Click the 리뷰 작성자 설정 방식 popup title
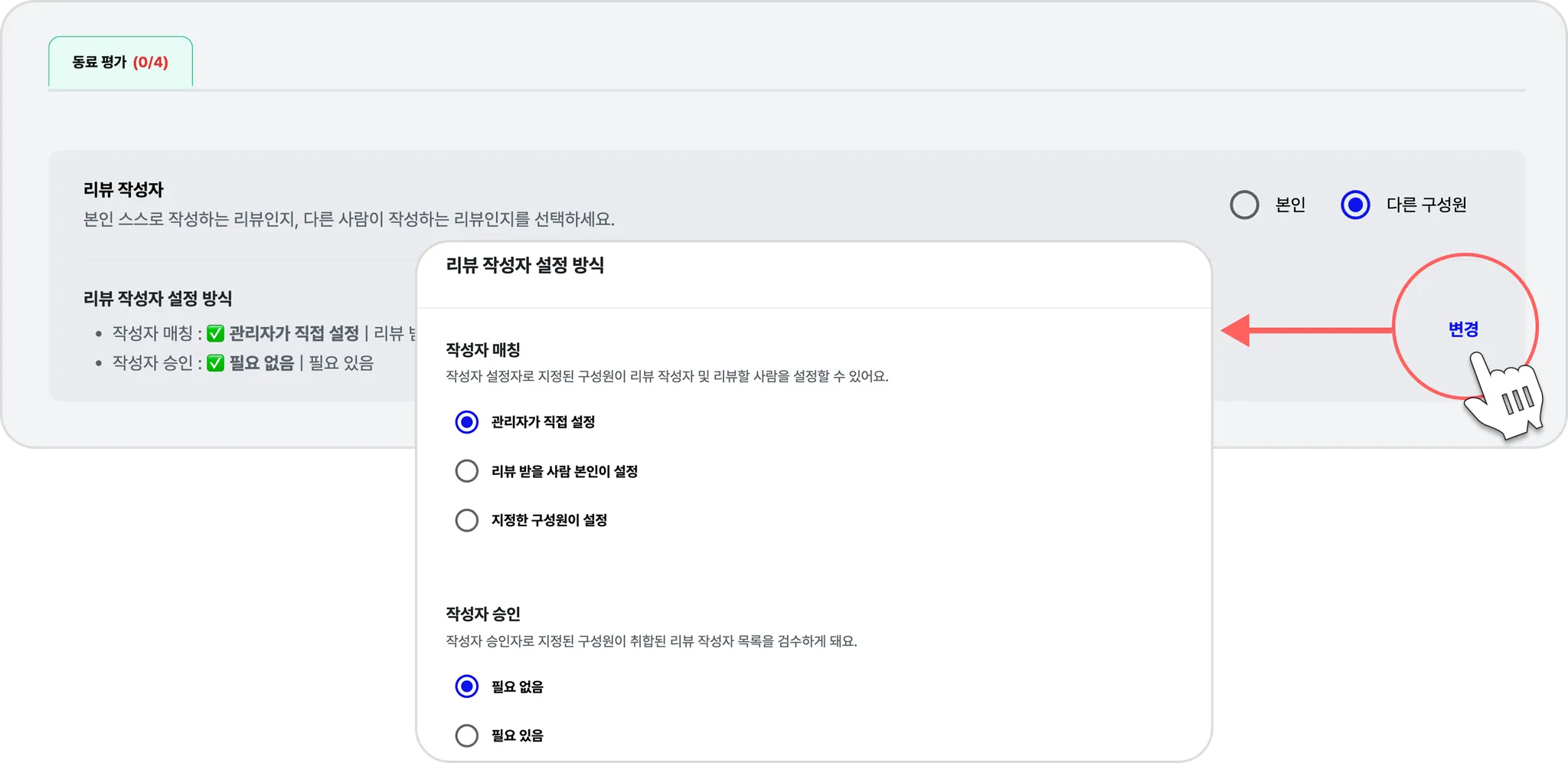The width and height of the screenshot is (1568, 763). pyautogui.click(x=525, y=265)
